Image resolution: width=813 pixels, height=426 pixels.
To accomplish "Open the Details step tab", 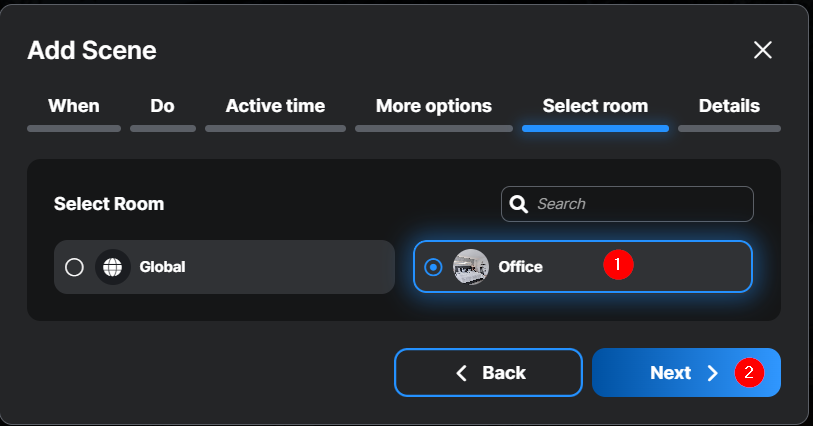I will [729, 106].
